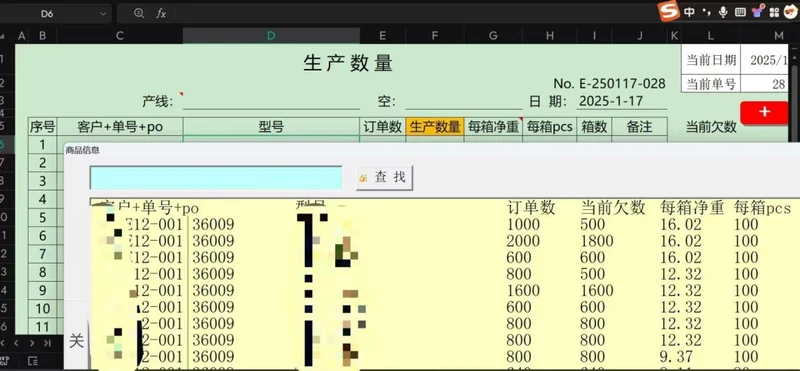The width and height of the screenshot is (800, 371).
Task: Select the 序号 cell containing 10
Action: pyautogui.click(x=42, y=309)
